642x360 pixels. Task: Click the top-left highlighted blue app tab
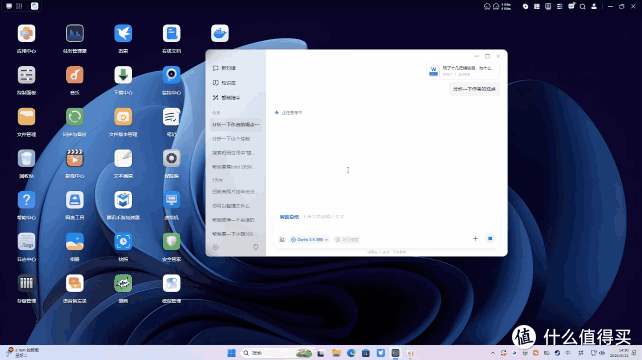(x=34, y=6)
